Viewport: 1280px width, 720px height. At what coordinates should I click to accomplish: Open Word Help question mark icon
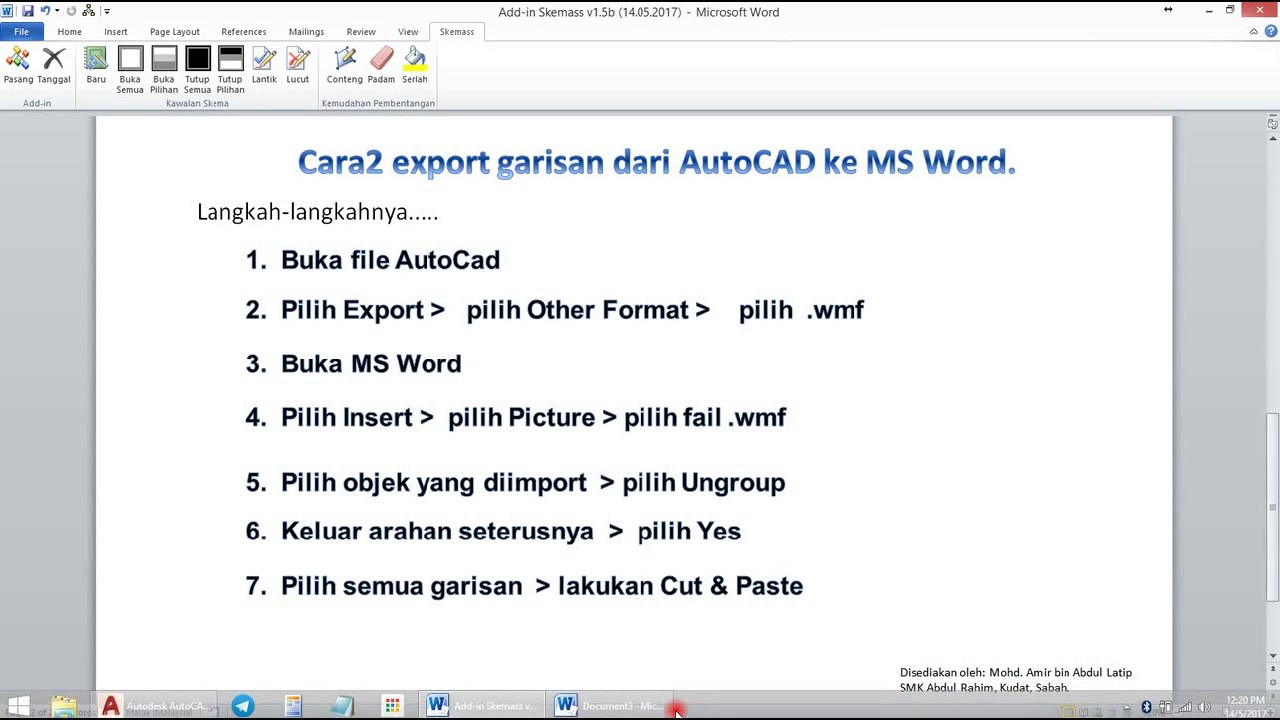click(x=1270, y=32)
